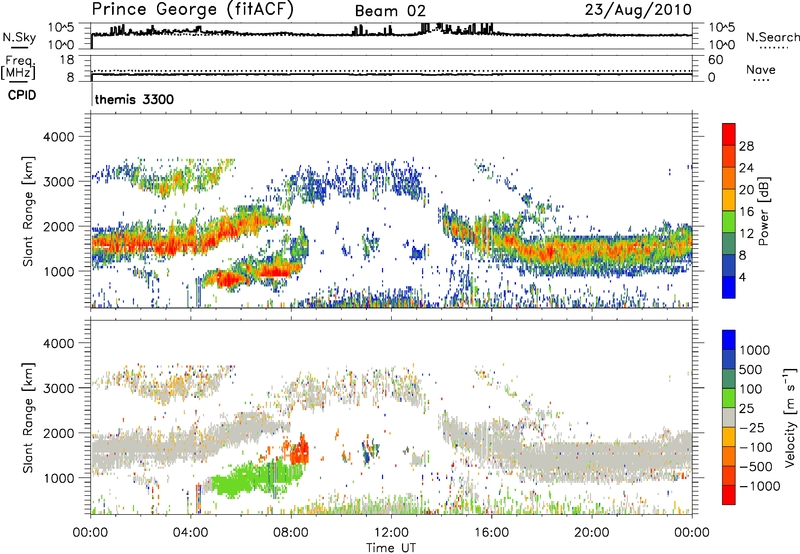Select the "Beam 02" heading

[390, 11]
